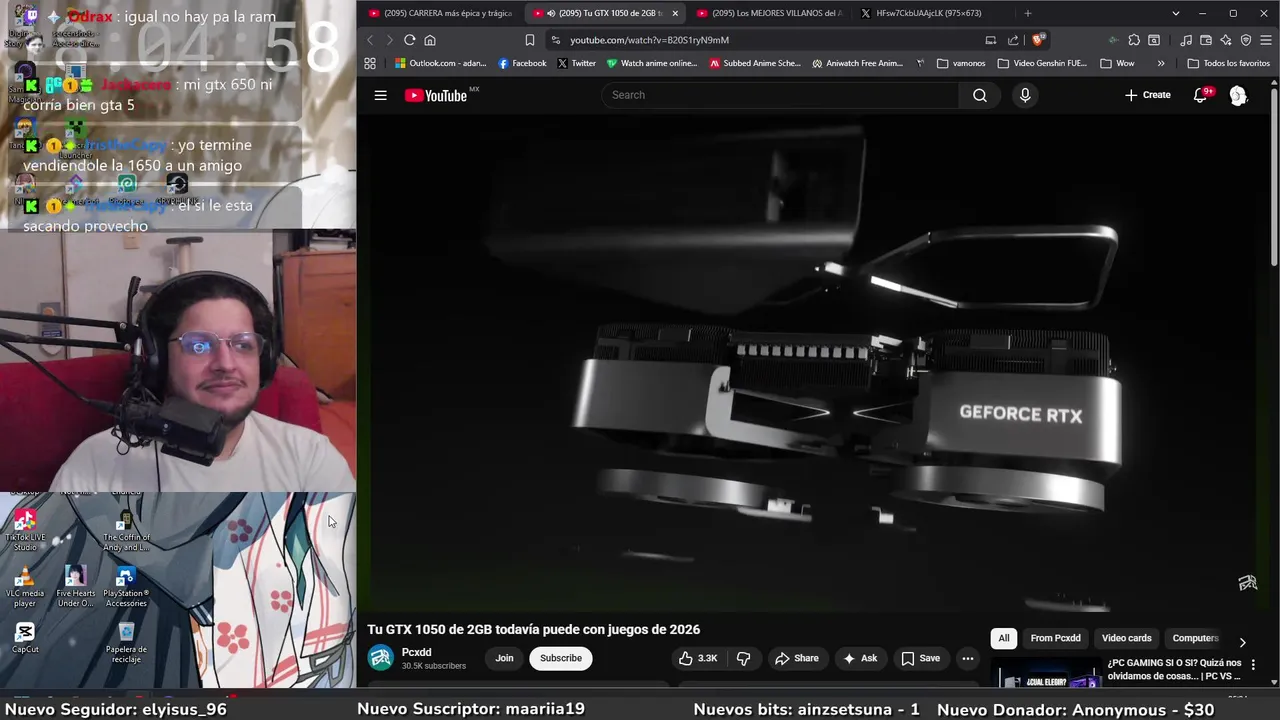The height and width of the screenshot is (720, 1280).
Task: Open the Todos los favoritos bookmarks folder
Action: (1228, 63)
